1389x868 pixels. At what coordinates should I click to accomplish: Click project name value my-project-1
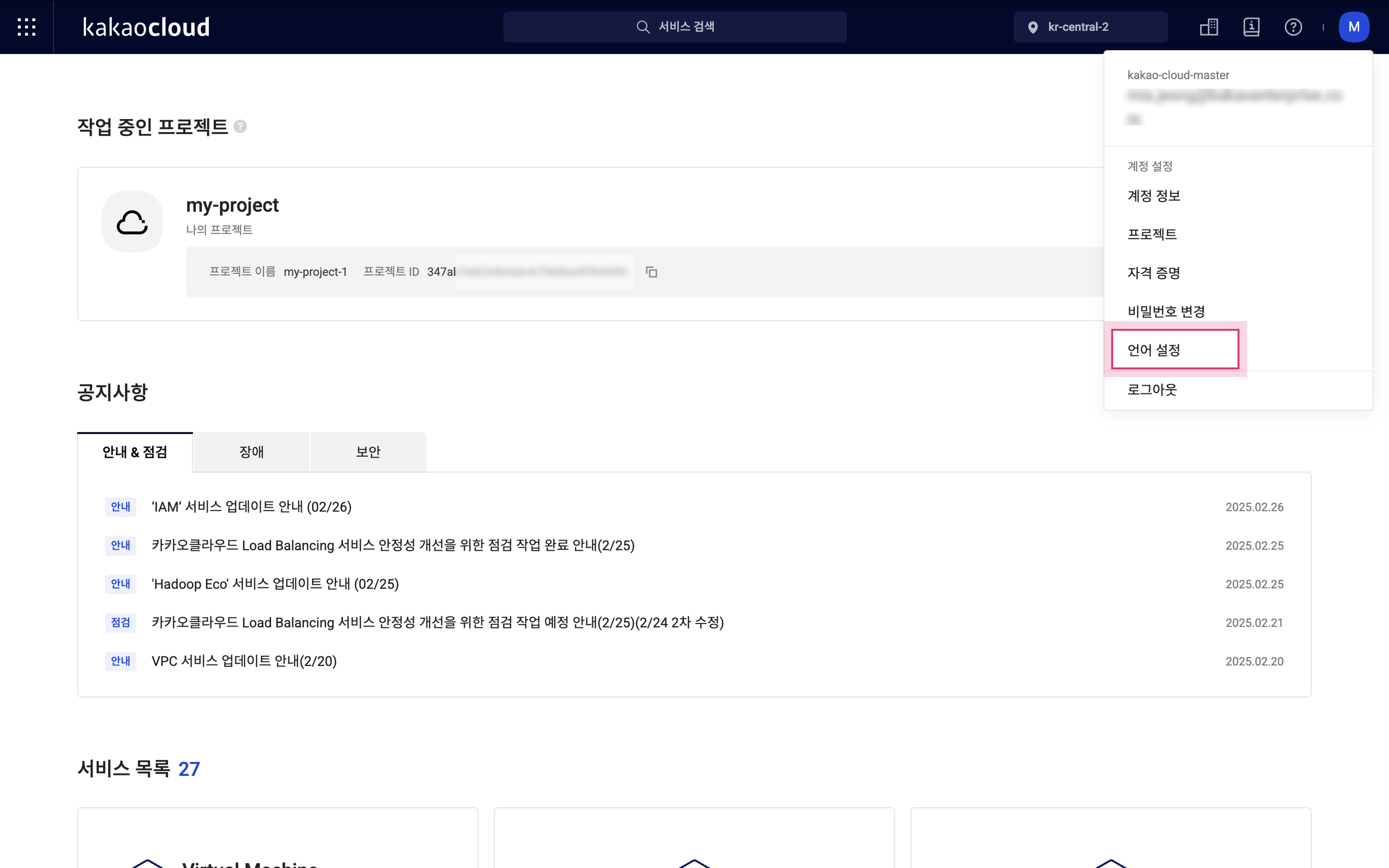pyautogui.click(x=315, y=271)
